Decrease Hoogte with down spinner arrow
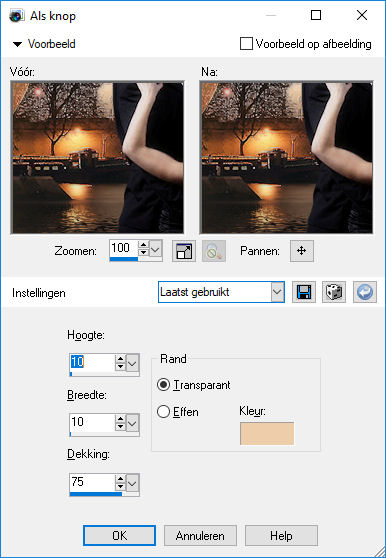The height and width of the screenshot is (558, 386). (x=120, y=367)
